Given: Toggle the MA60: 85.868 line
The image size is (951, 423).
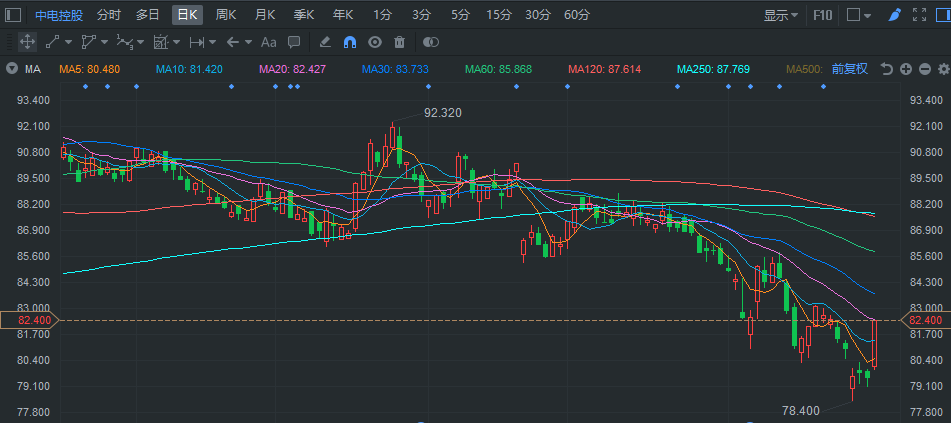Looking at the screenshot, I should coord(499,69).
